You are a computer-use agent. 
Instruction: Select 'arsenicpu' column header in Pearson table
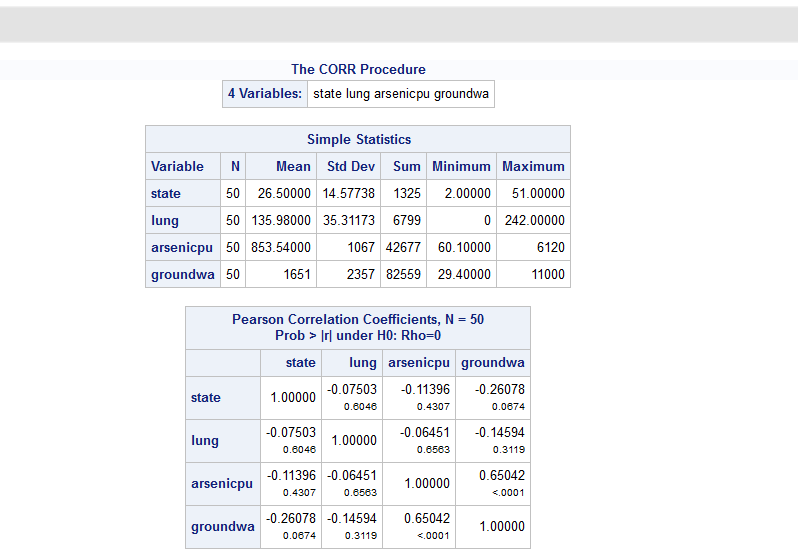[x=419, y=363]
